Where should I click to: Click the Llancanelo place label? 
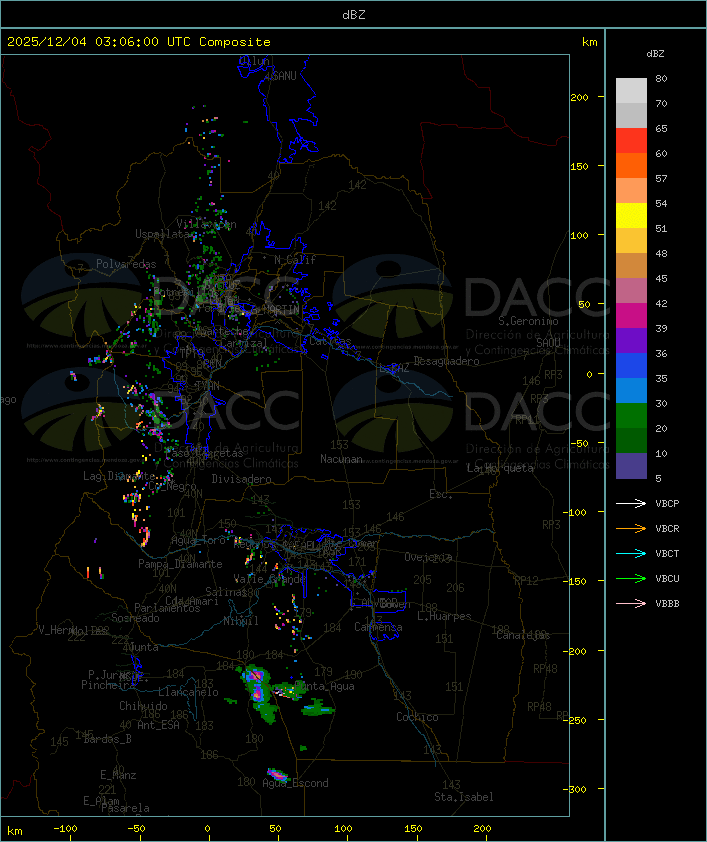pyautogui.click(x=188, y=692)
